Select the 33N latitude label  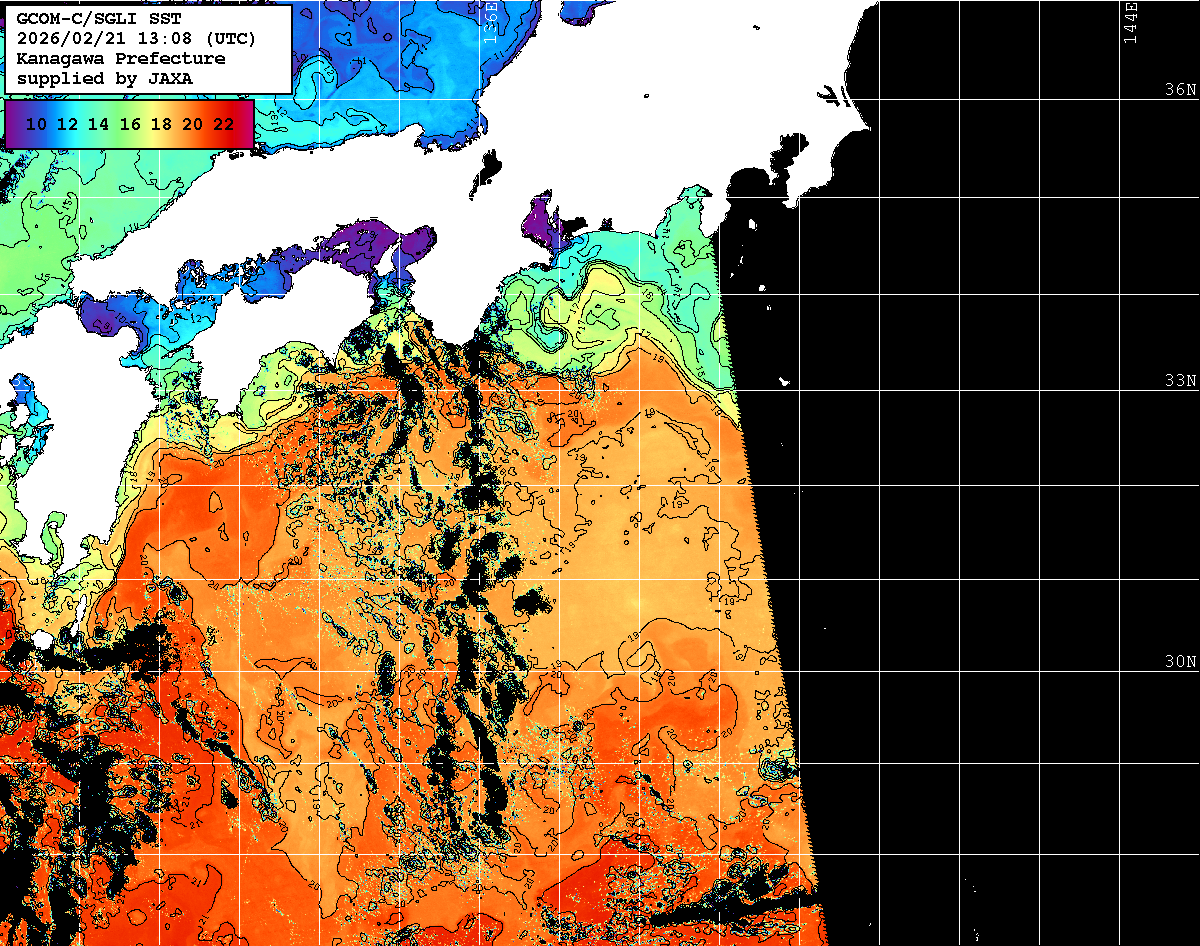[x=1180, y=381]
